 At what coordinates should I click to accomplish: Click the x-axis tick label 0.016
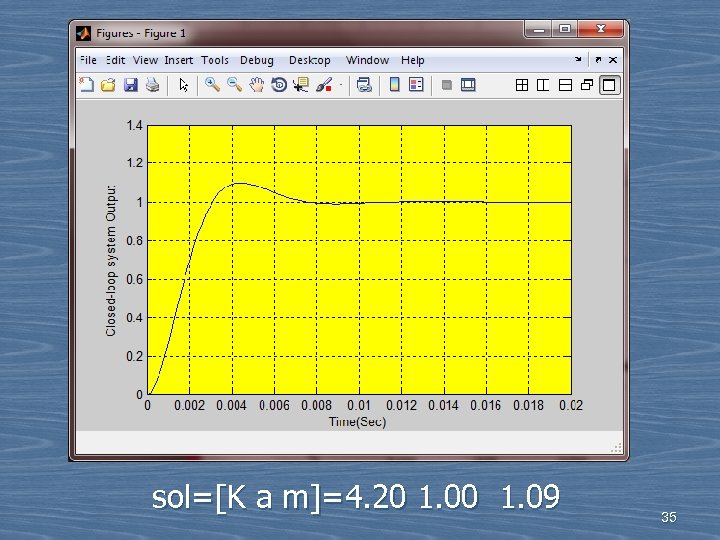pyautogui.click(x=486, y=405)
